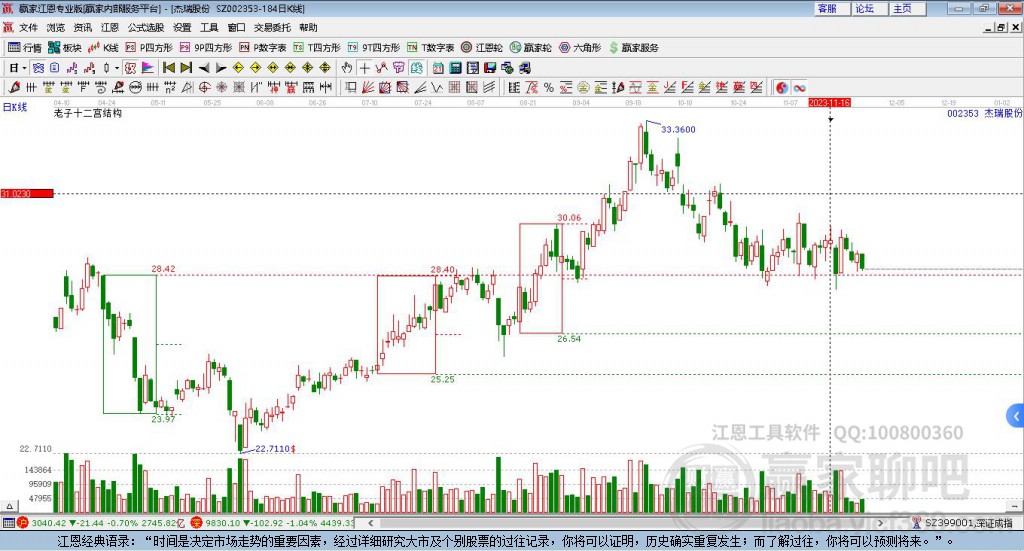The image size is (1024, 551).
Task: Step chart left with black left arrow
Action: coord(204,68)
